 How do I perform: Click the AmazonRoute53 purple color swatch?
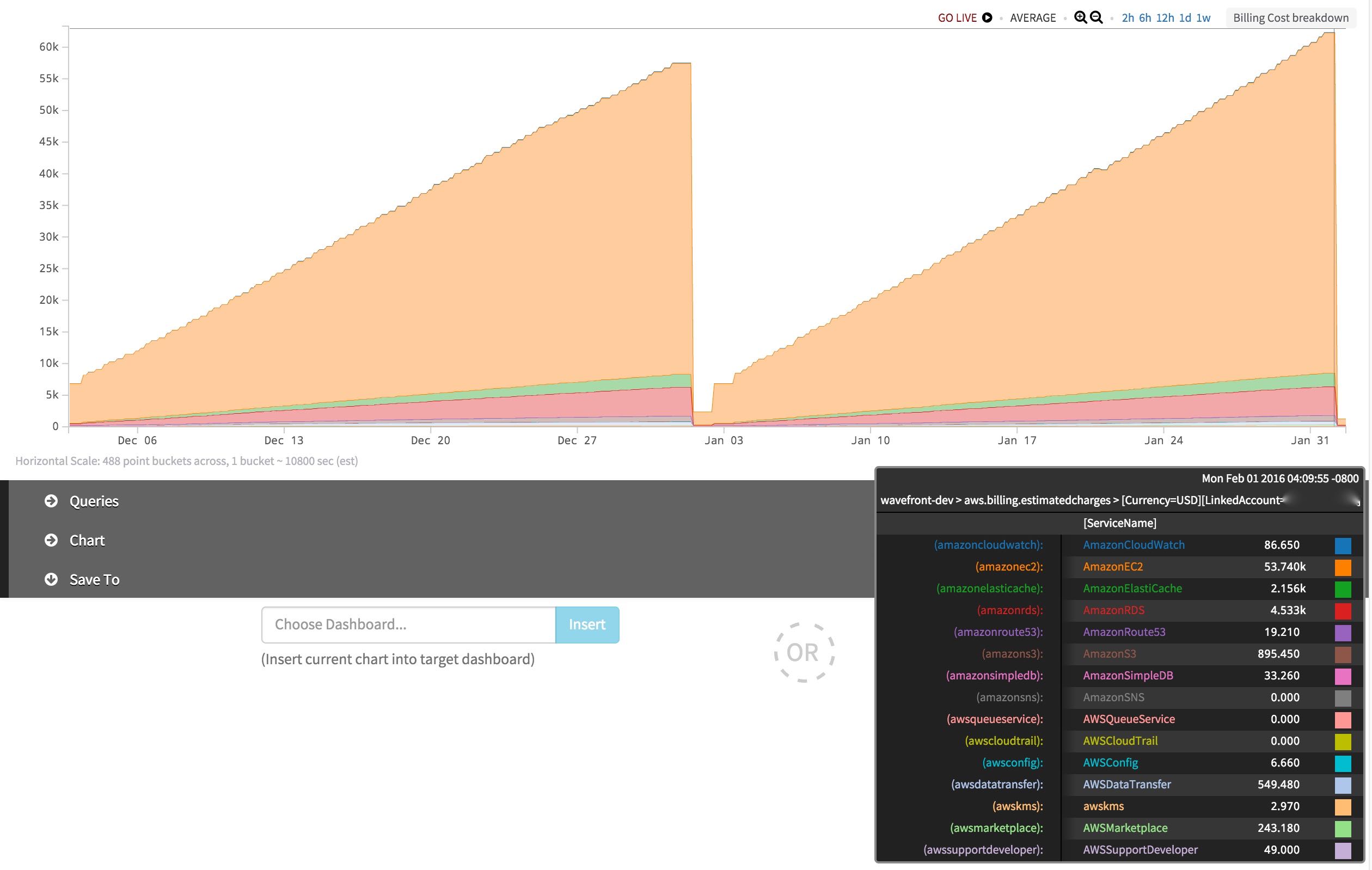click(1343, 633)
